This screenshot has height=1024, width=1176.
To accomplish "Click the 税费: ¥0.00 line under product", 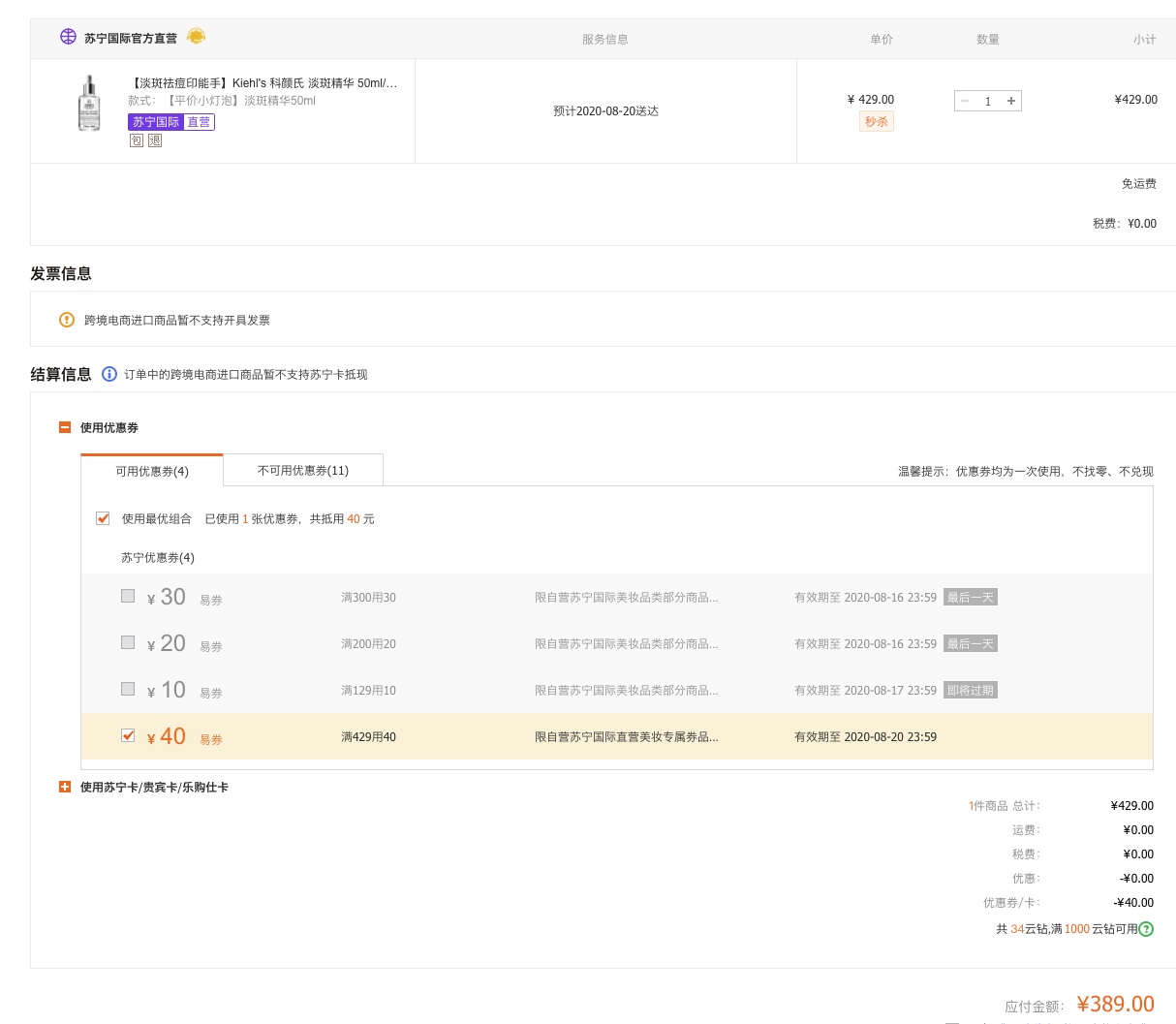I will (x=1125, y=224).
